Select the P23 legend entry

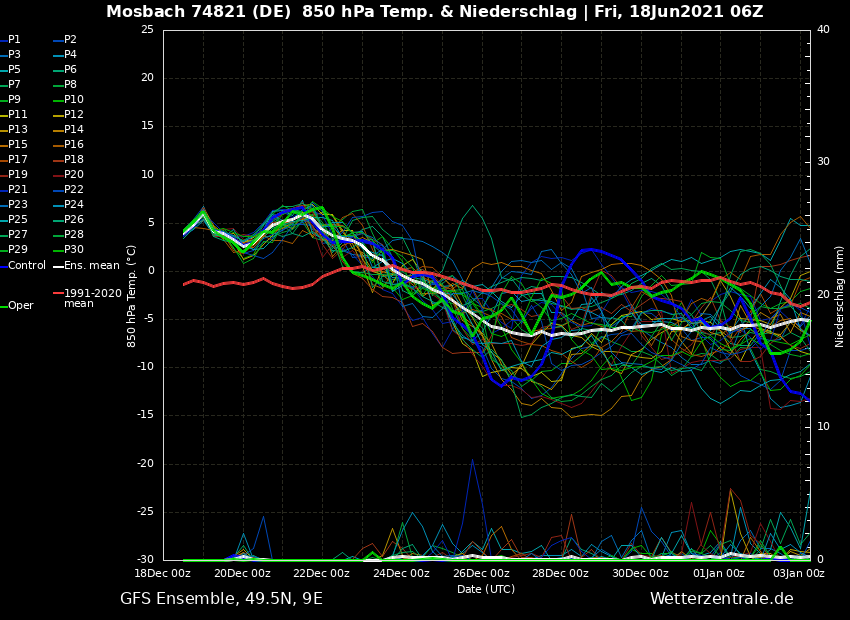point(18,205)
